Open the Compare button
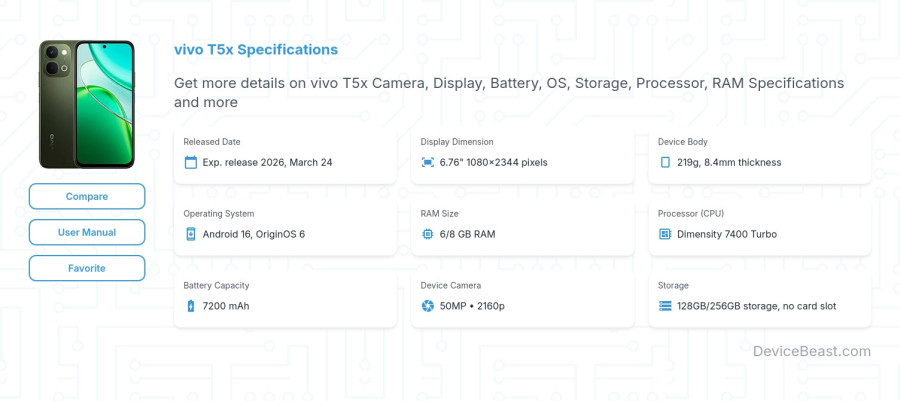Screen dimensions: 900x401 (x=87, y=196)
